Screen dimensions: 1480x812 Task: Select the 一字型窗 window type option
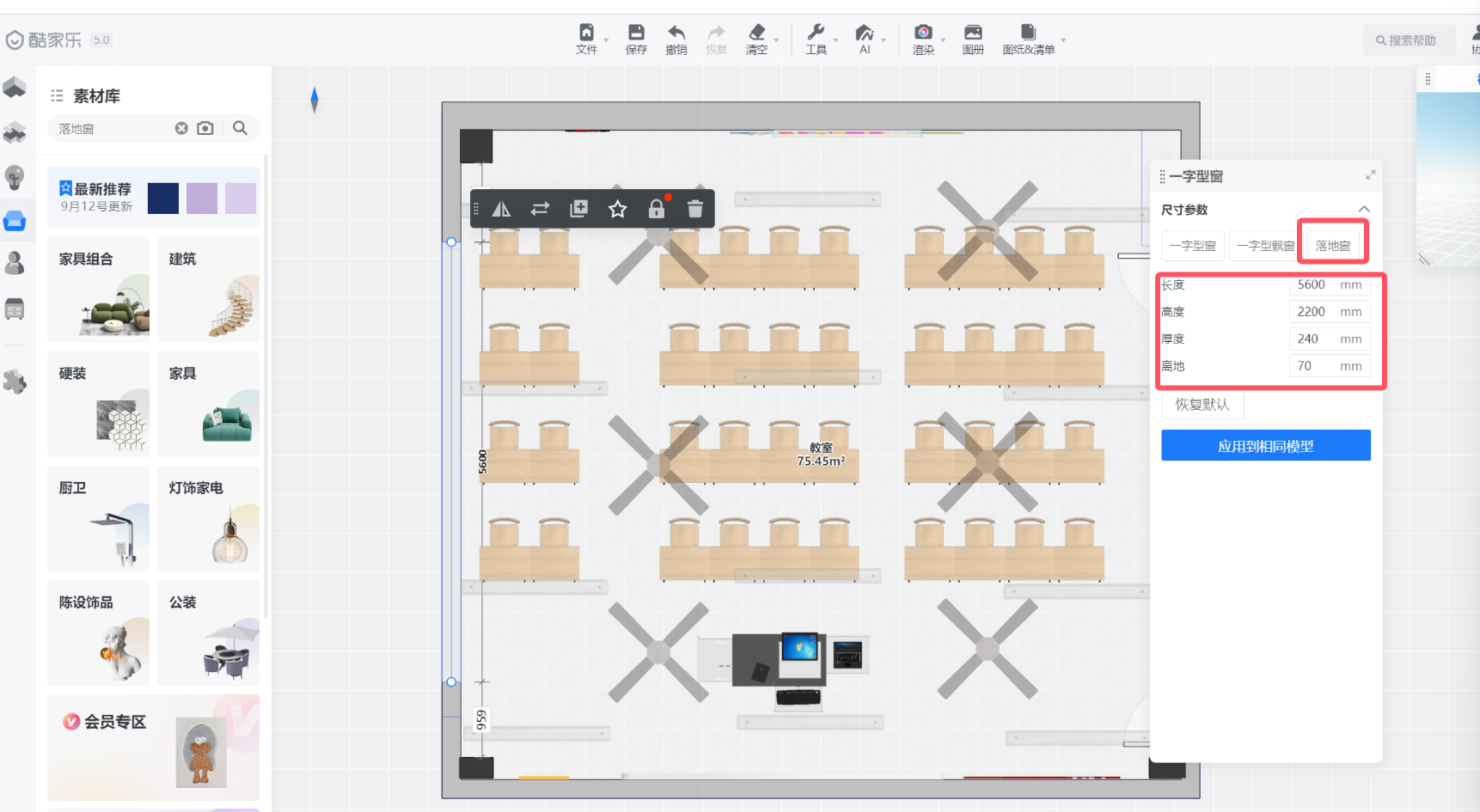(1193, 246)
